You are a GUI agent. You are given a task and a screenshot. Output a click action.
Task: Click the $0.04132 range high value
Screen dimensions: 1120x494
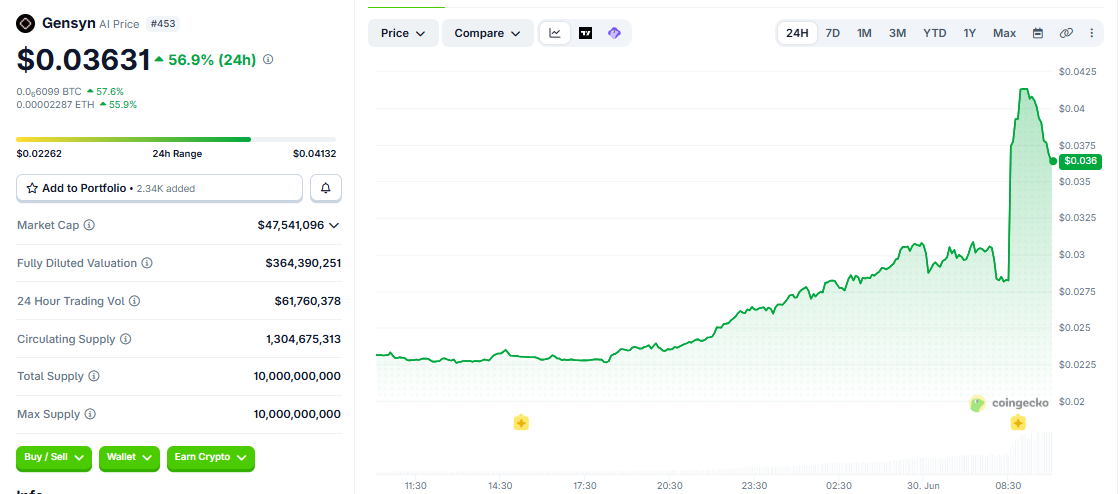[314, 153]
